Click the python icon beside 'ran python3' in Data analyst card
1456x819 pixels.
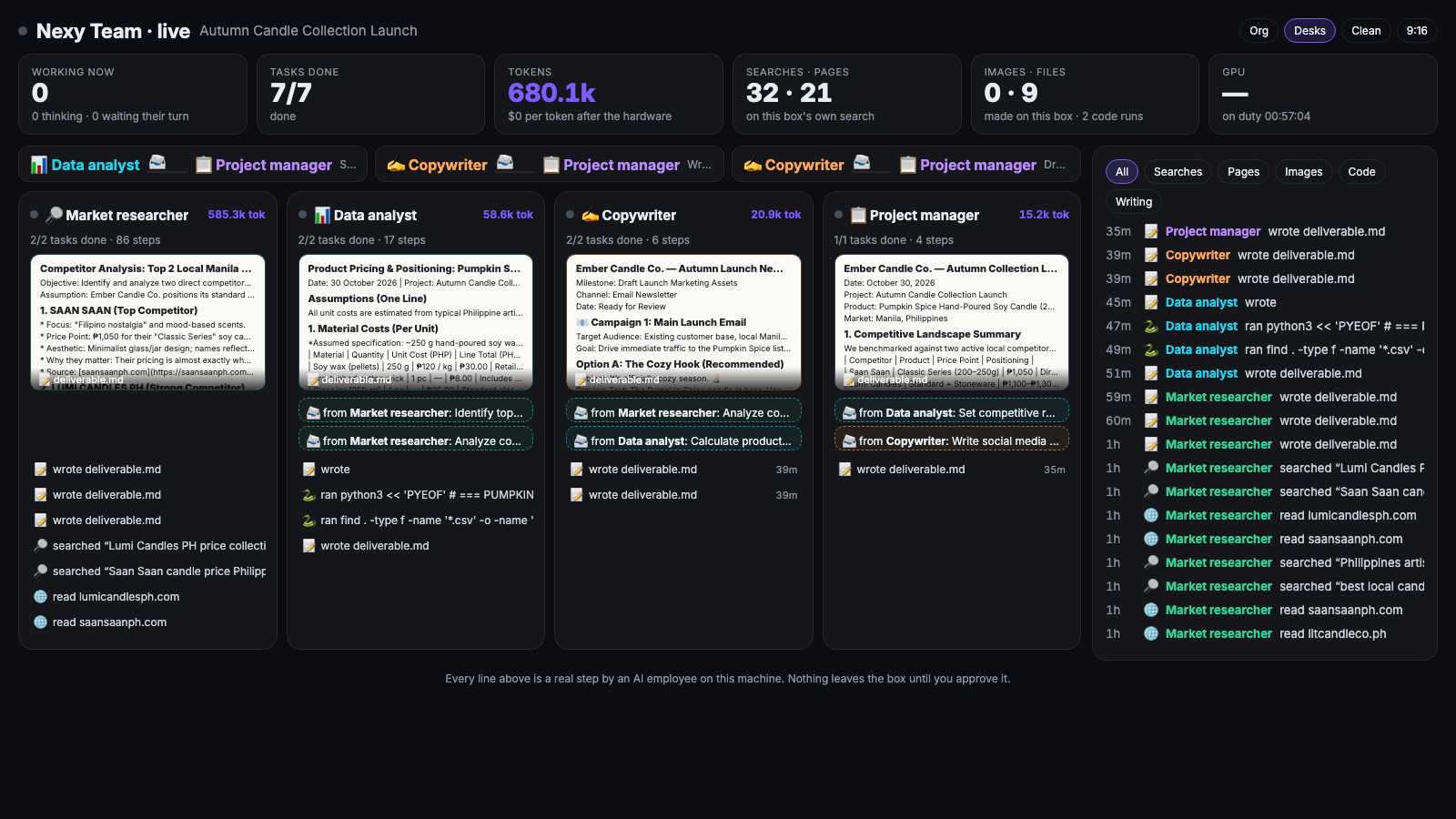tap(308, 495)
